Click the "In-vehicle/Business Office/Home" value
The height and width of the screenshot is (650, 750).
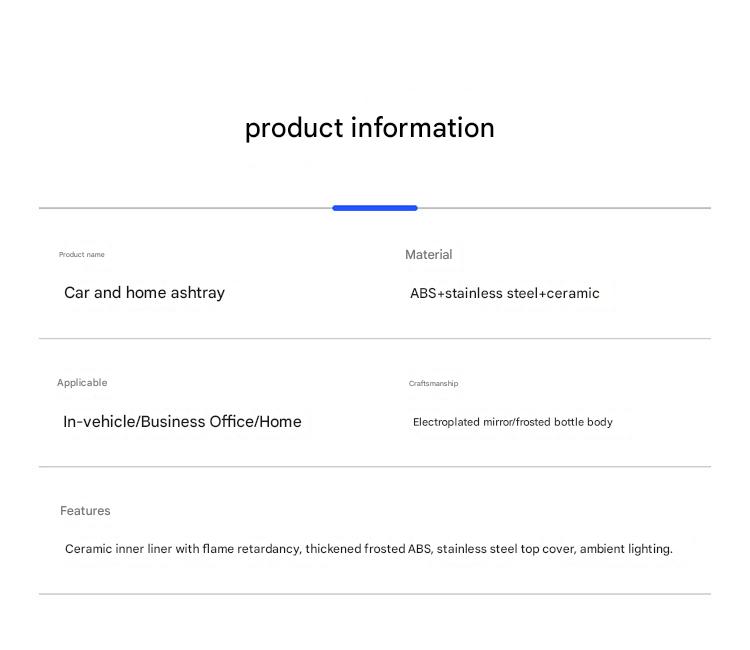tap(182, 422)
